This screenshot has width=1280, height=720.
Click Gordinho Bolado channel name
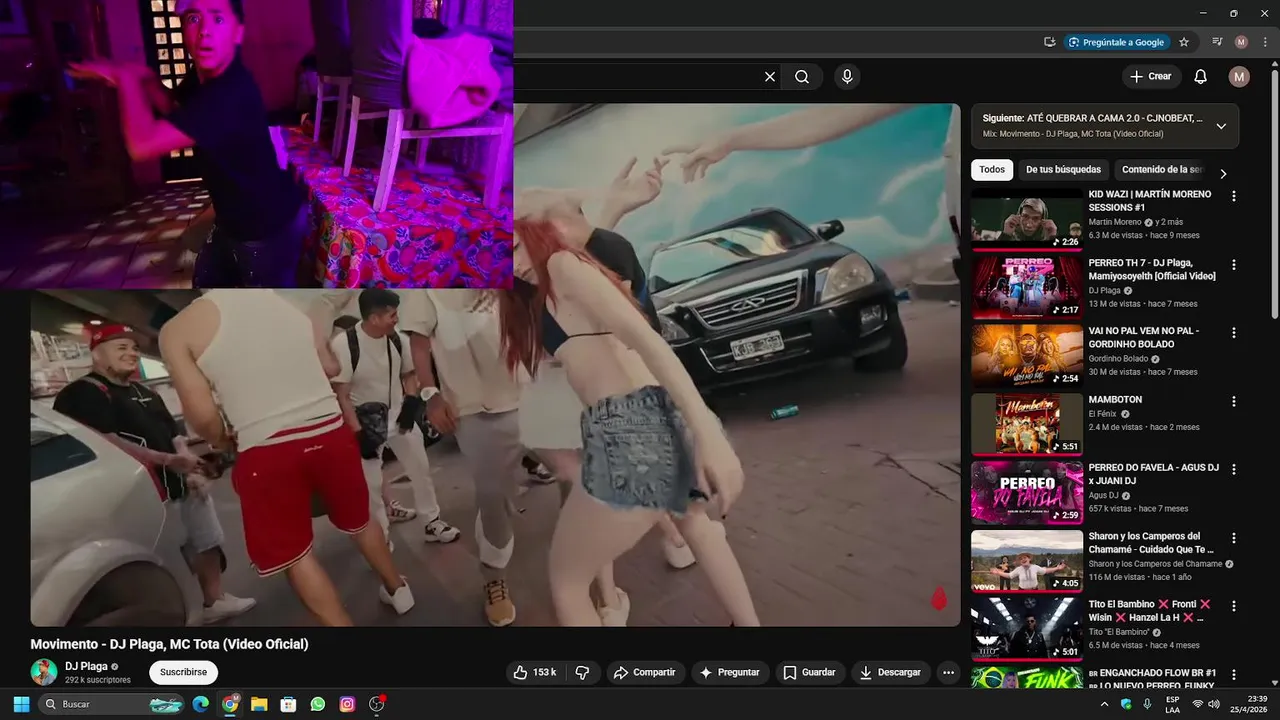click(1118, 359)
